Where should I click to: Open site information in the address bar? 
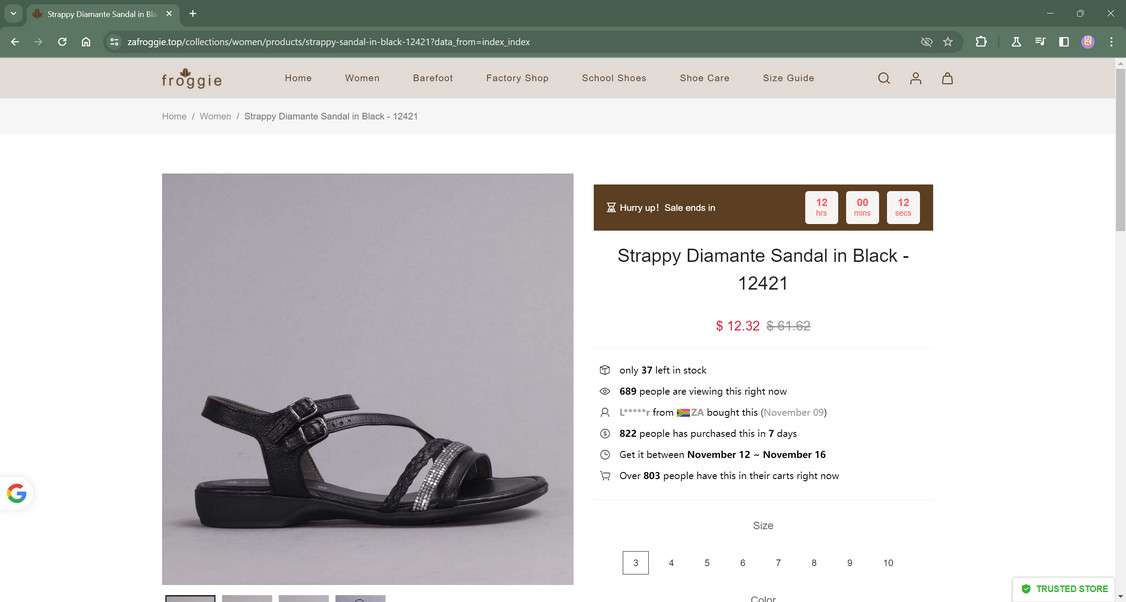click(x=113, y=42)
